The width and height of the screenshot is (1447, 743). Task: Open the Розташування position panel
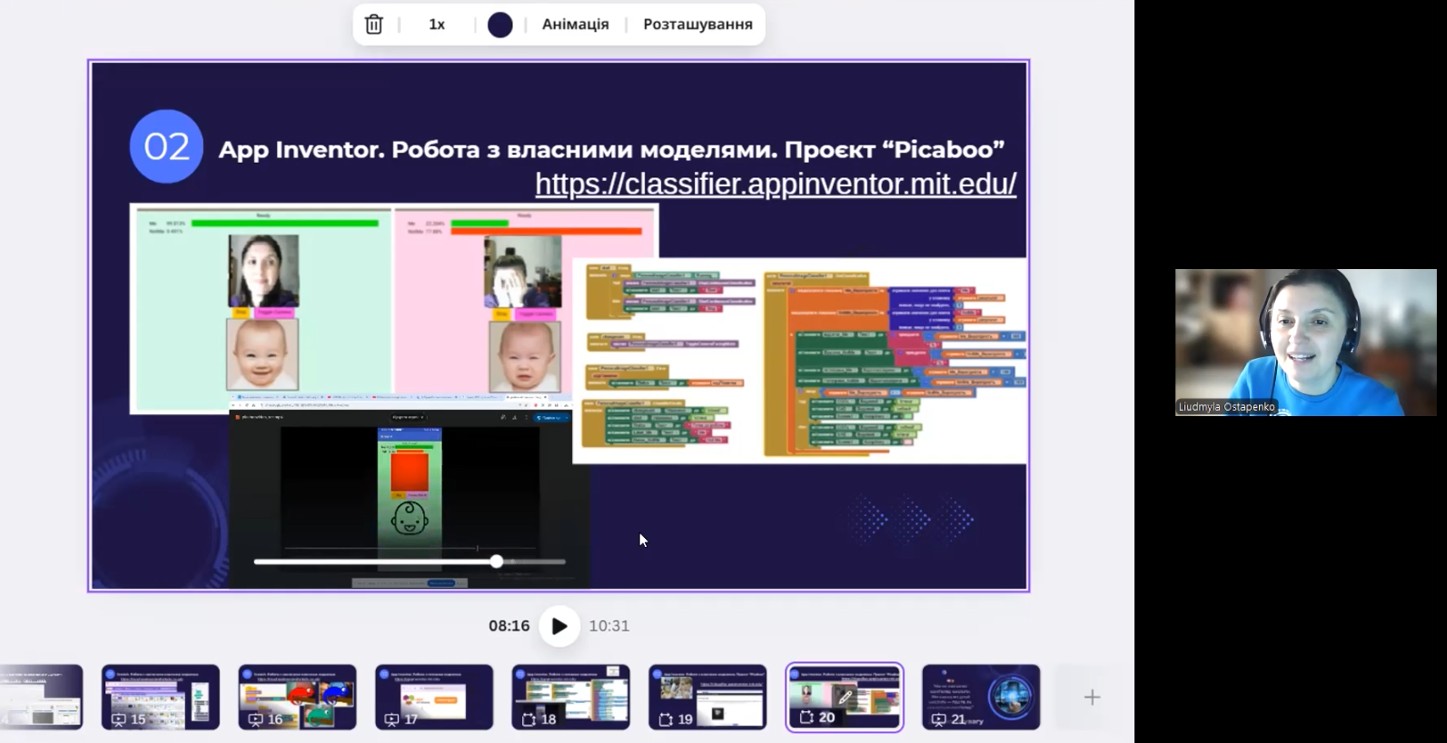(x=698, y=24)
